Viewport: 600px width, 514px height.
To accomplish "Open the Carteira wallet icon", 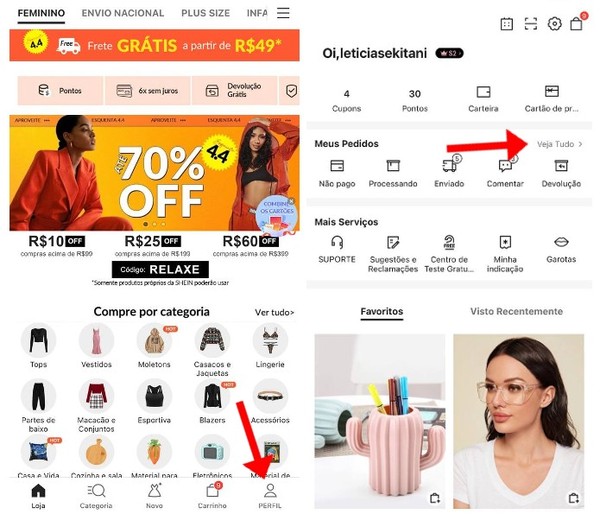I will [x=483, y=92].
